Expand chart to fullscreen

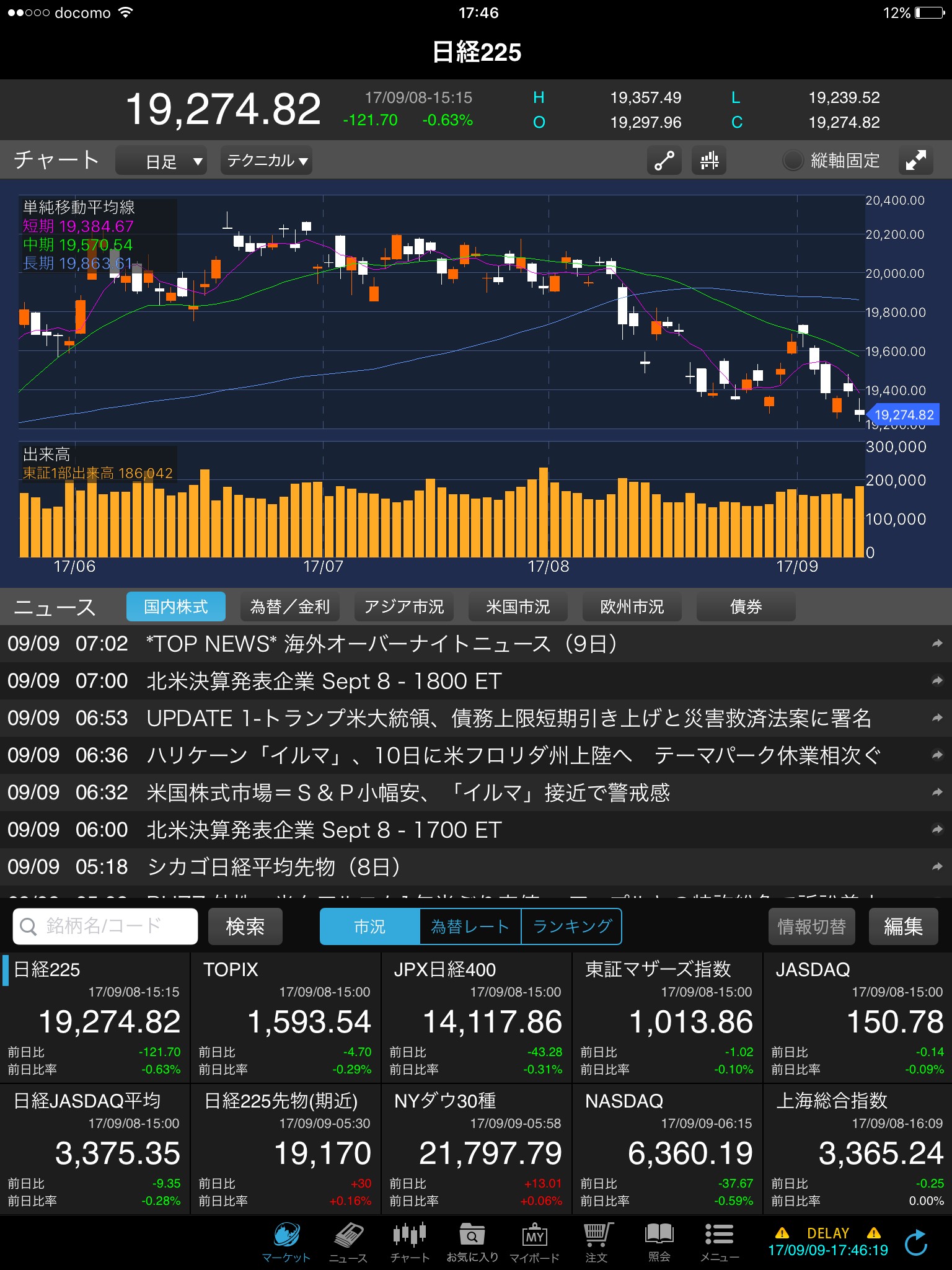[x=915, y=161]
